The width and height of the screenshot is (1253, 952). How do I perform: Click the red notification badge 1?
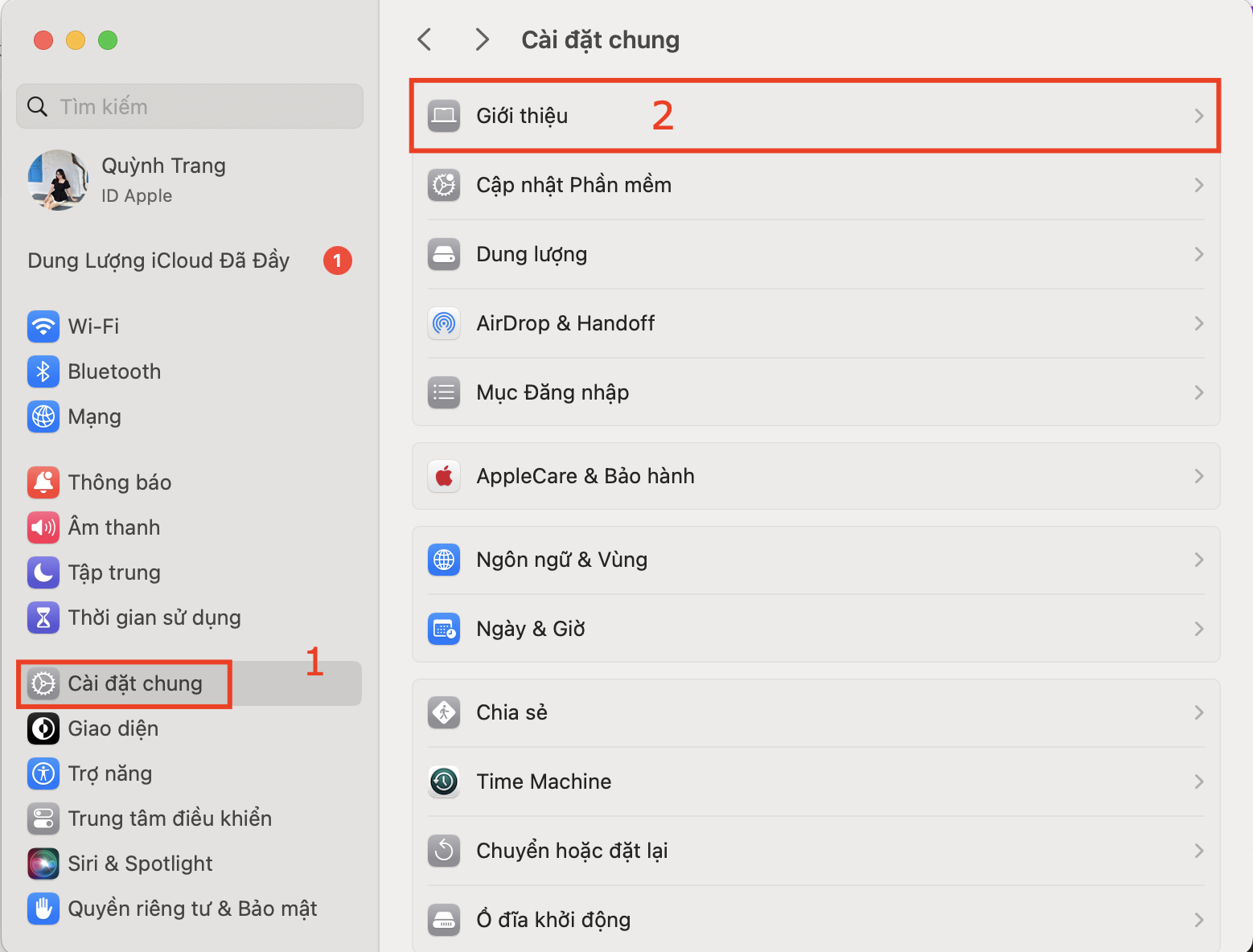(x=338, y=261)
